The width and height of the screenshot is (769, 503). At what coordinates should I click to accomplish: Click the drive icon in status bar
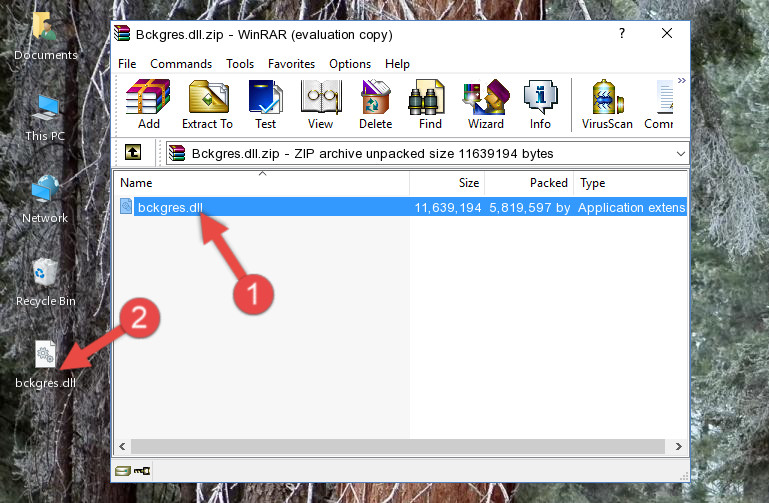point(123,471)
